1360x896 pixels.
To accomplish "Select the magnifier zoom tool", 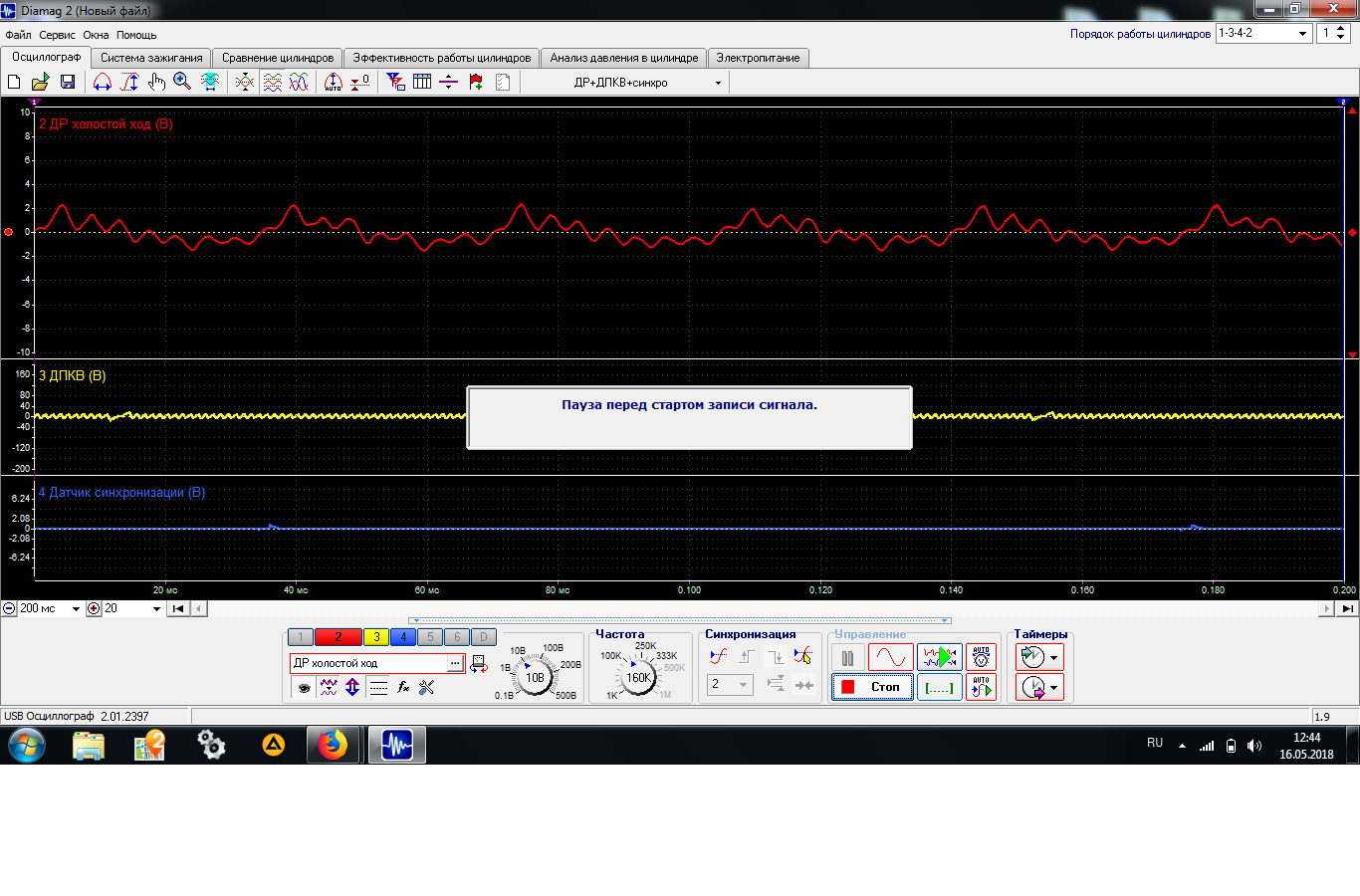I will coord(182,82).
